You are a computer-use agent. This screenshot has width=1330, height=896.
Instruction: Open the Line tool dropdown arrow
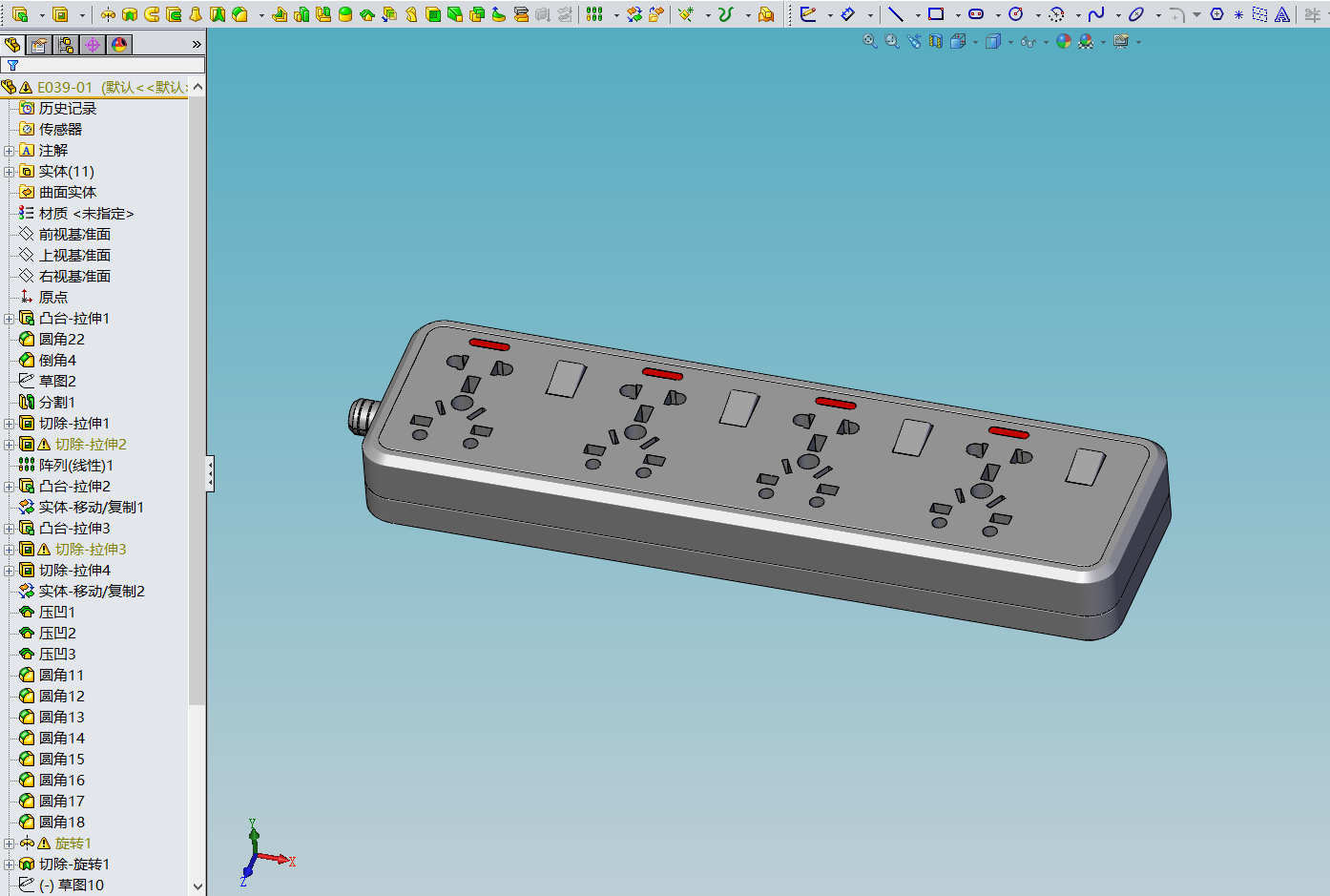[x=917, y=15]
